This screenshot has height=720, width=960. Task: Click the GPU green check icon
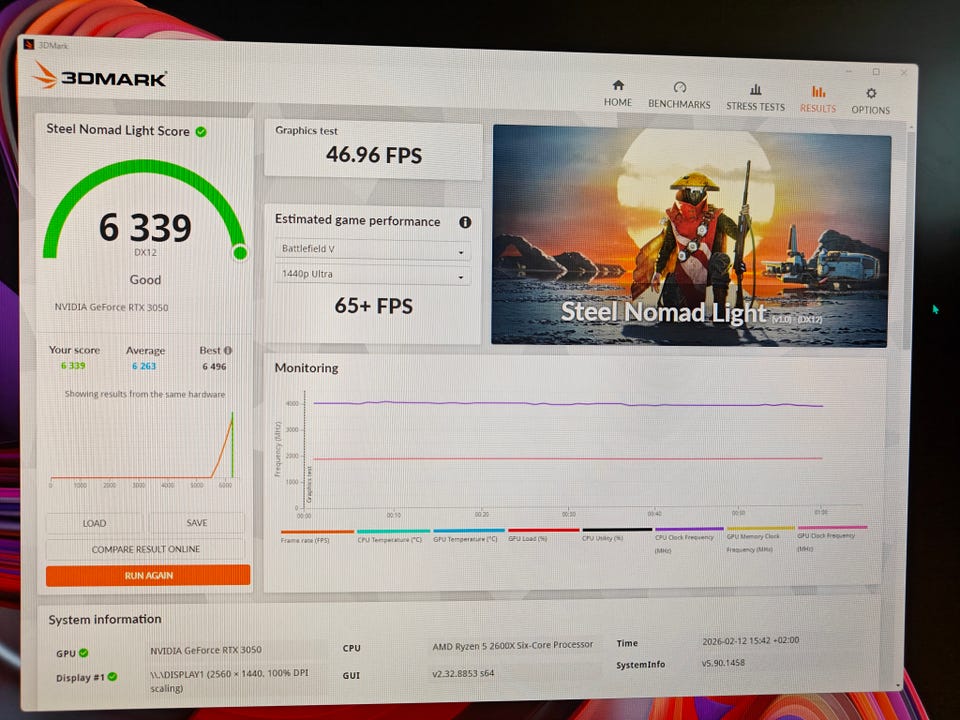84,653
